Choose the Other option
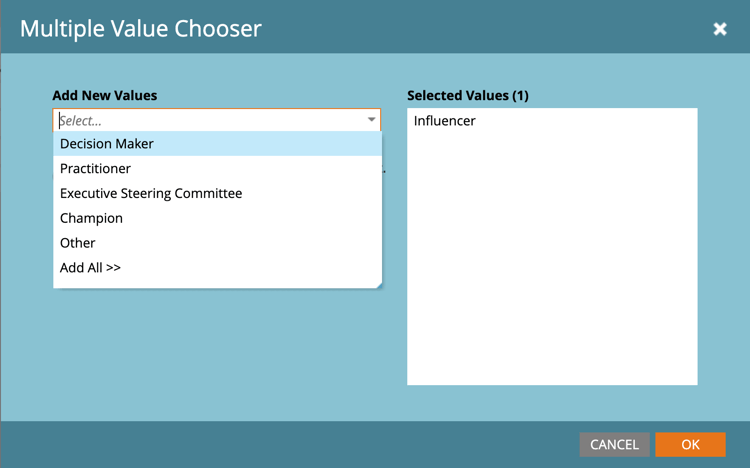 [78, 243]
